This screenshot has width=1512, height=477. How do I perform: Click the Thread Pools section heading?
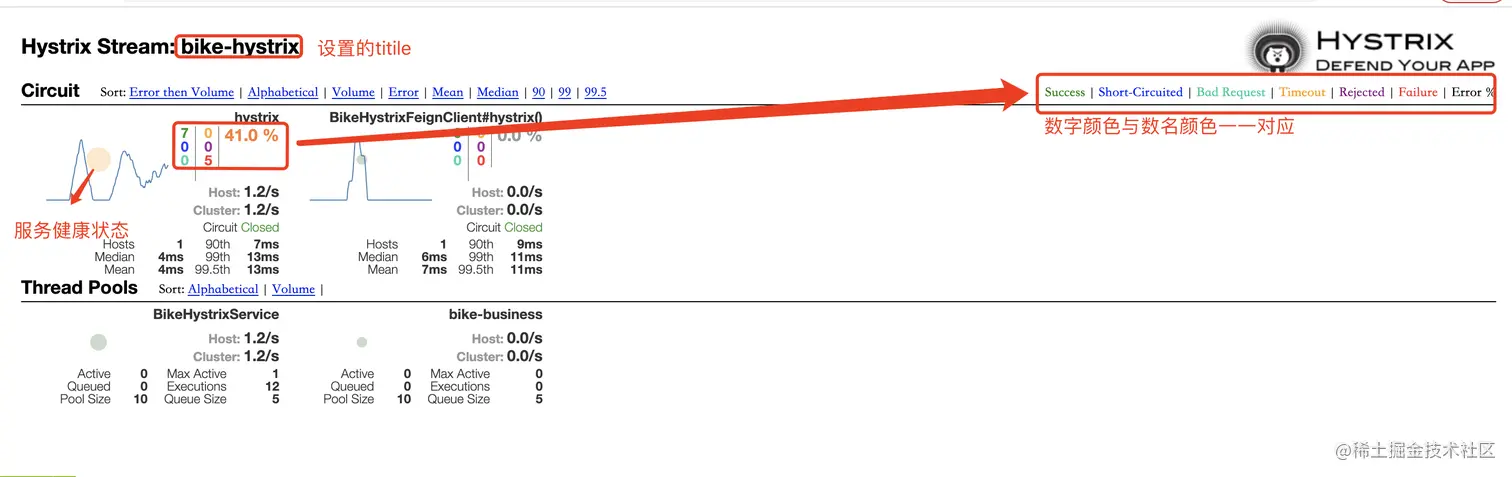click(79, 287)
